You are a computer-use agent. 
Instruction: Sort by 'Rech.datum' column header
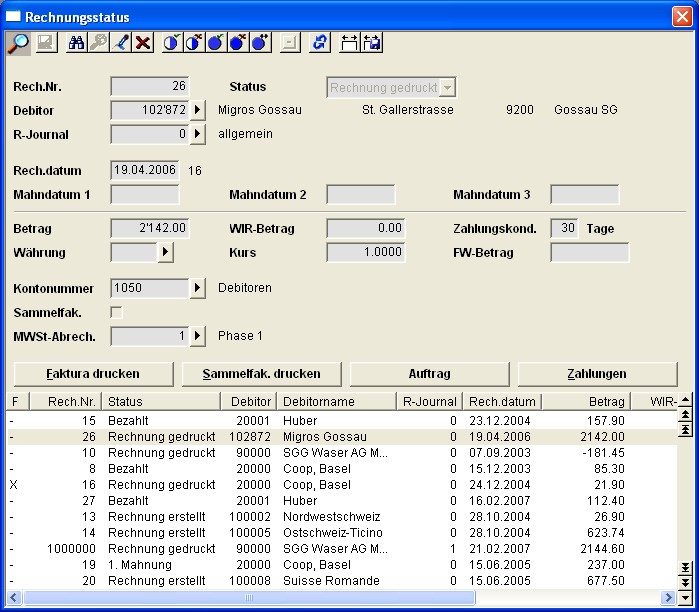tap(502, 402)
